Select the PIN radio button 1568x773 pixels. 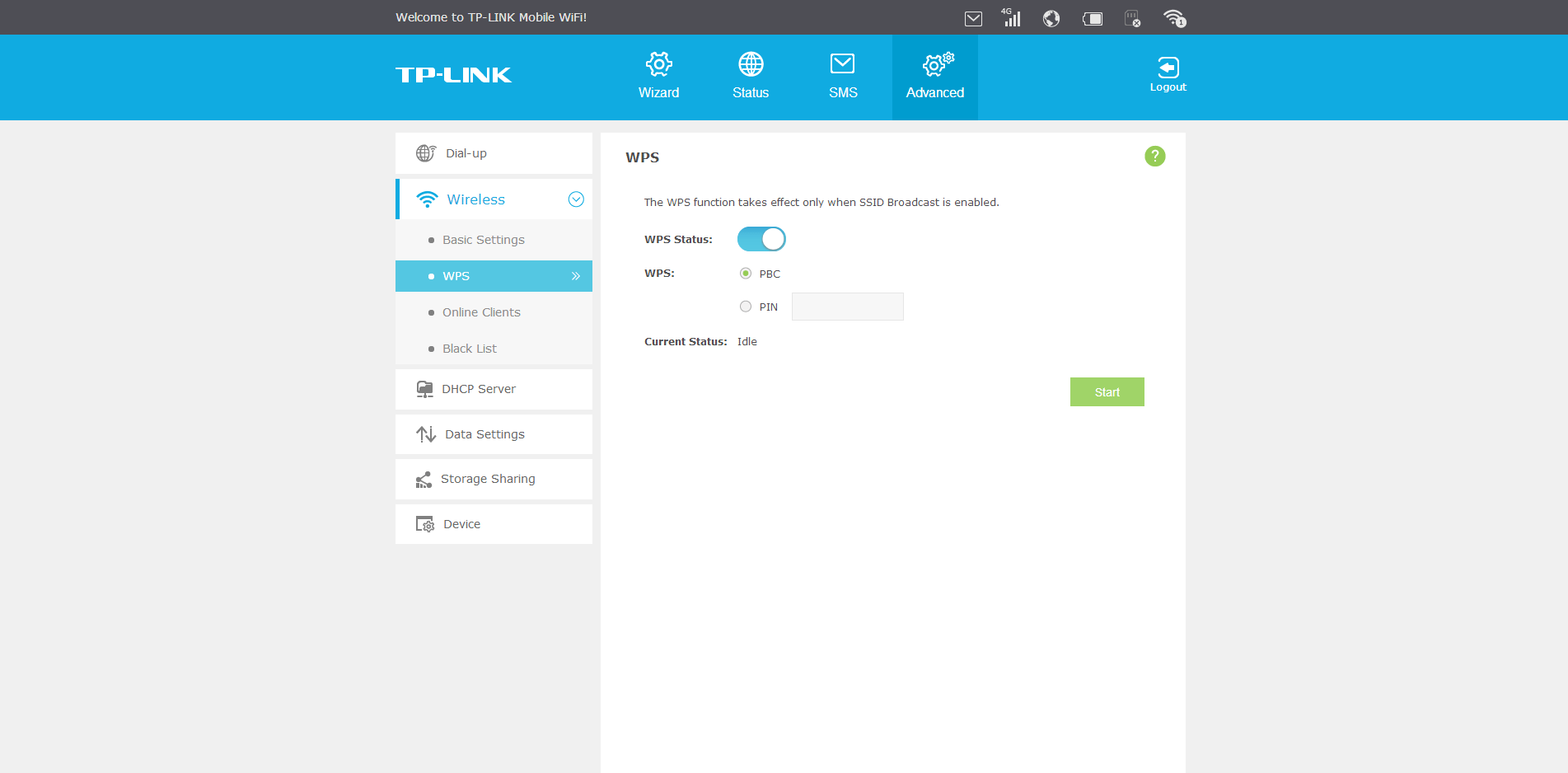pyautogui.click(x=746, y=307)
